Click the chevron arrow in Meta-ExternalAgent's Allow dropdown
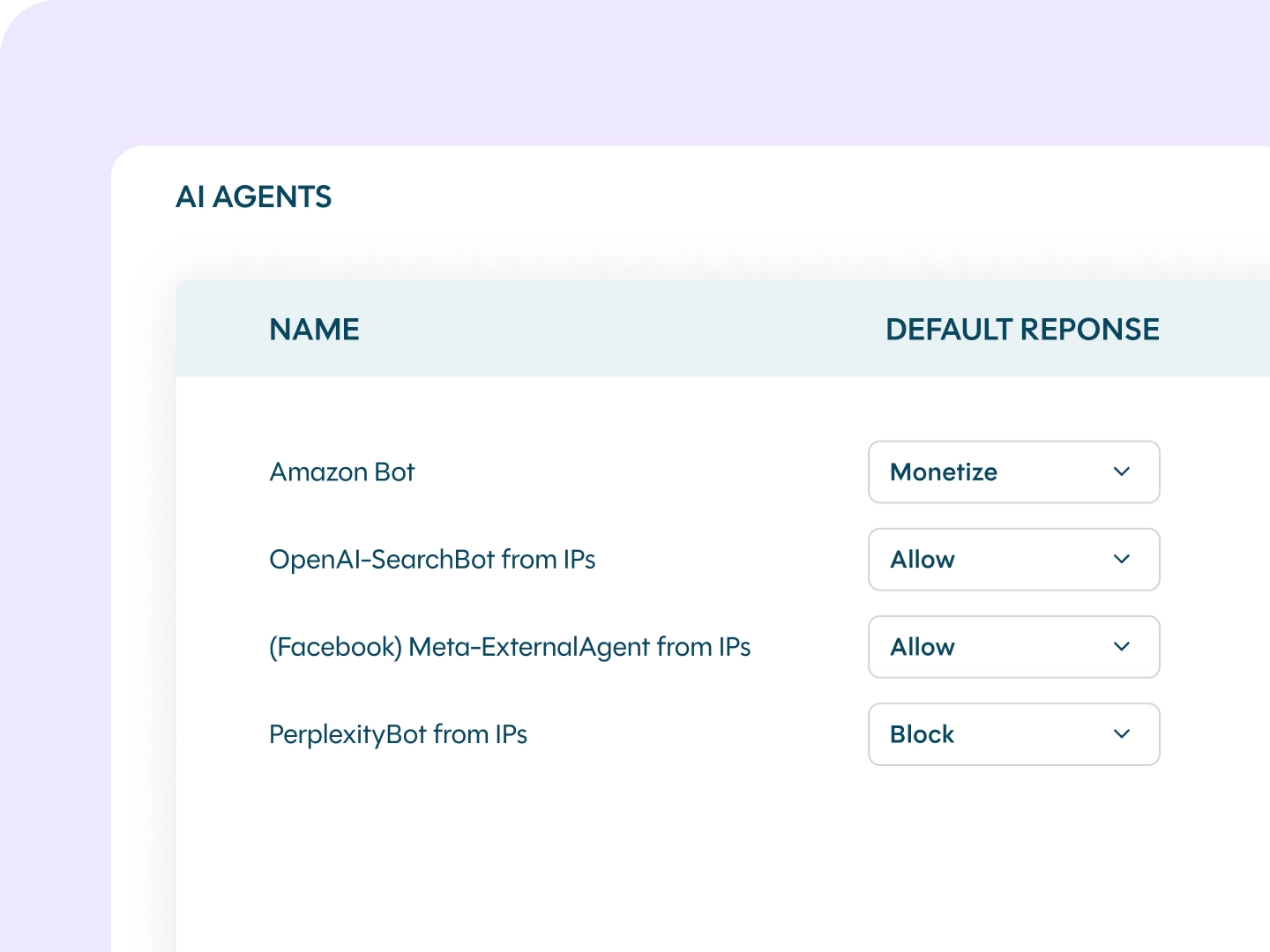The height and width of the screenshot is (952, 1270). (1122, 646)
